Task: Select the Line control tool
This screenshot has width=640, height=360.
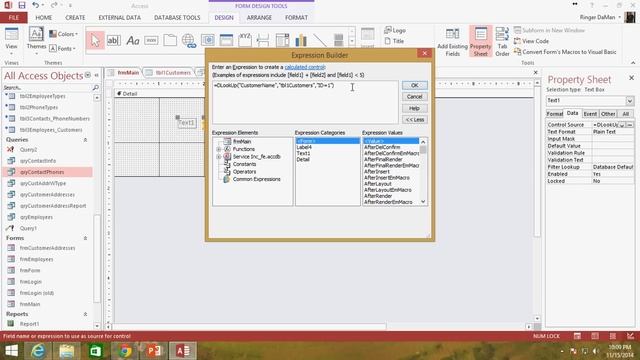Action: click(320, 40)
